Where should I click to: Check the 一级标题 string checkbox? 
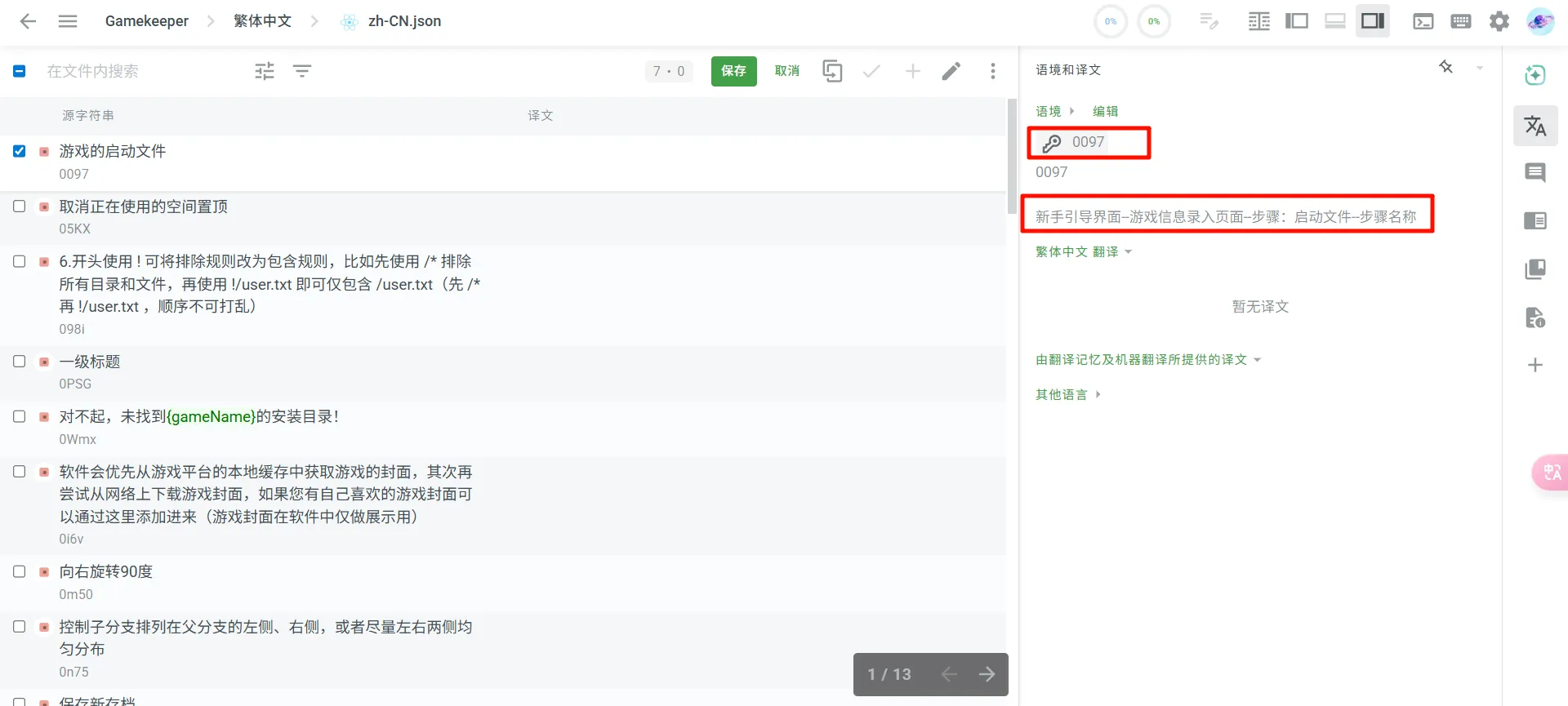click(20, 362)
